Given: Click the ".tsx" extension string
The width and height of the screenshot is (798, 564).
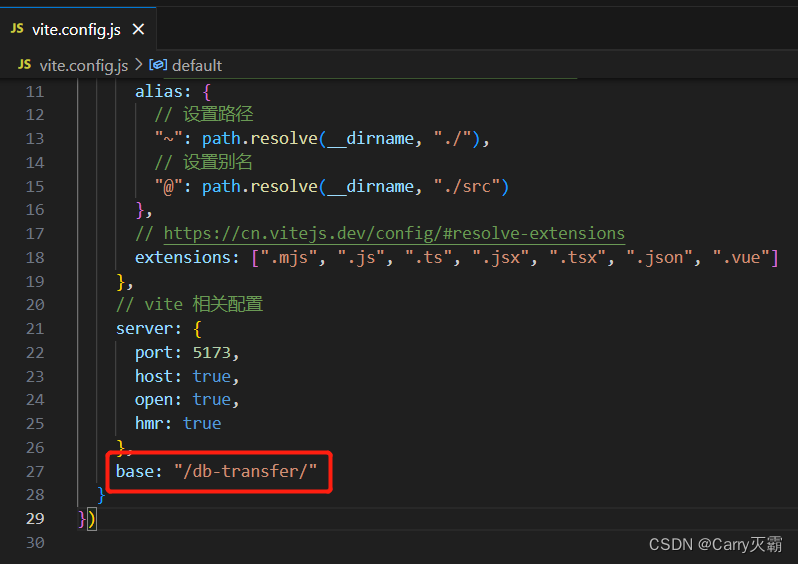Looking at the screenshot, I should point(578,258).
